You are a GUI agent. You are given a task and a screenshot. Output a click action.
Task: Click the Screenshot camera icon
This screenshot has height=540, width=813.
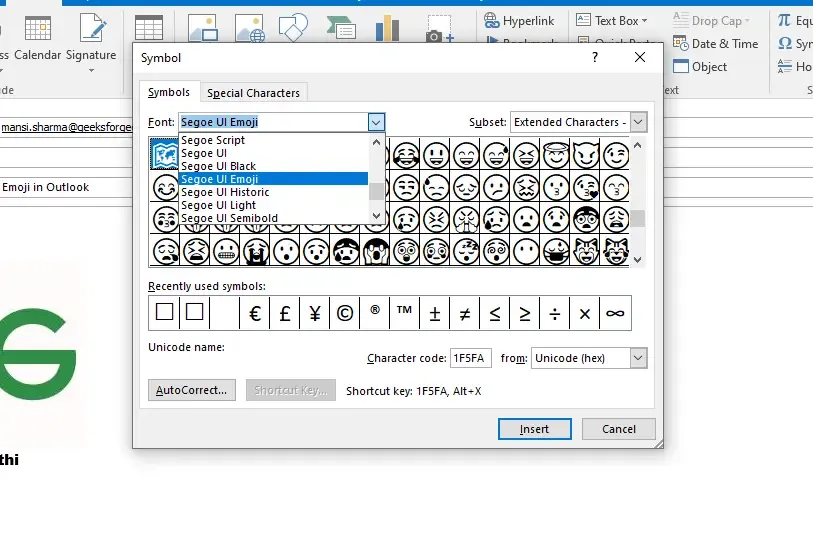(x=440, y=29)
